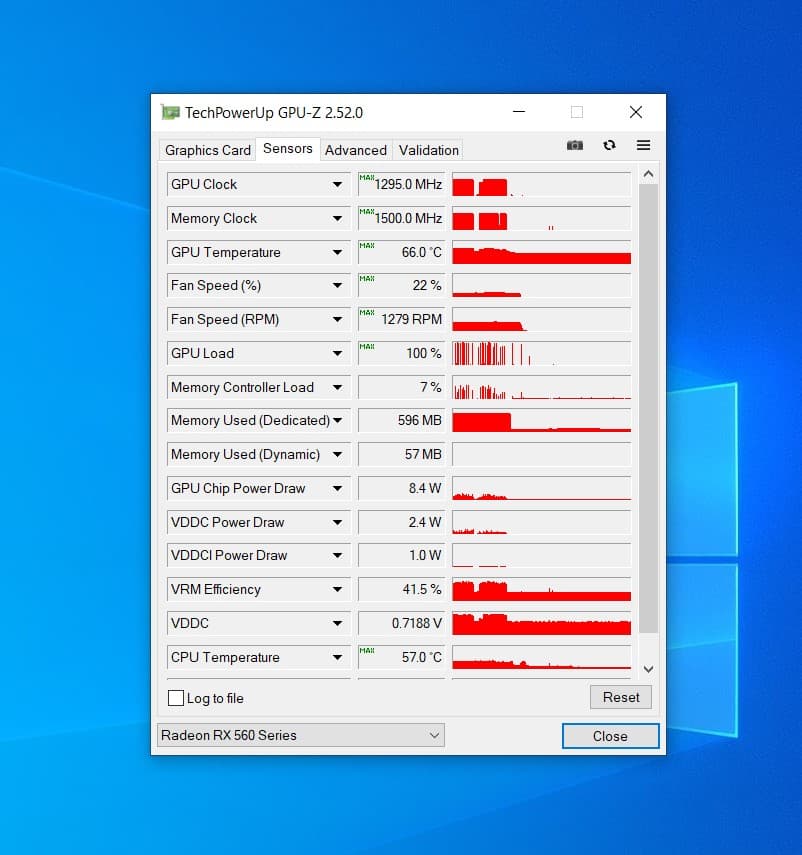Expand the Memory Clock sensor dropdown
Viewport: 802px width, 855px height.
tap(337, 218)
